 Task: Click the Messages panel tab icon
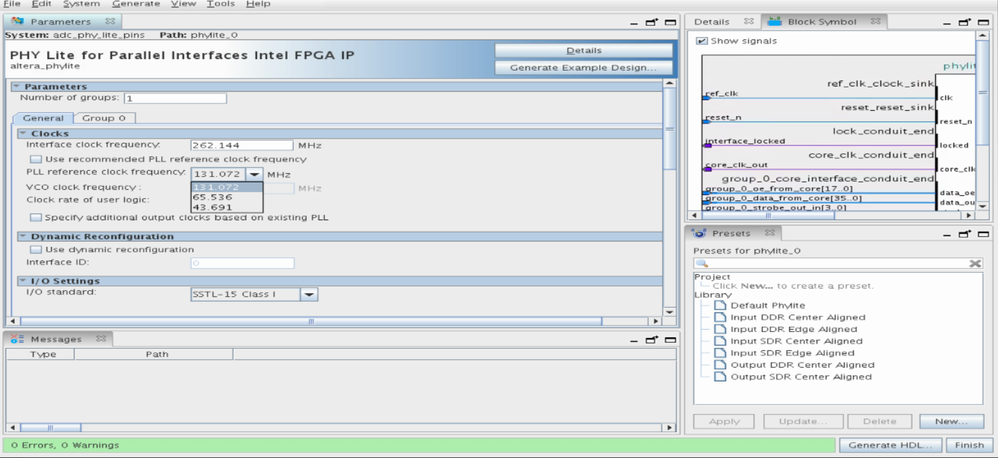point(18,339)
